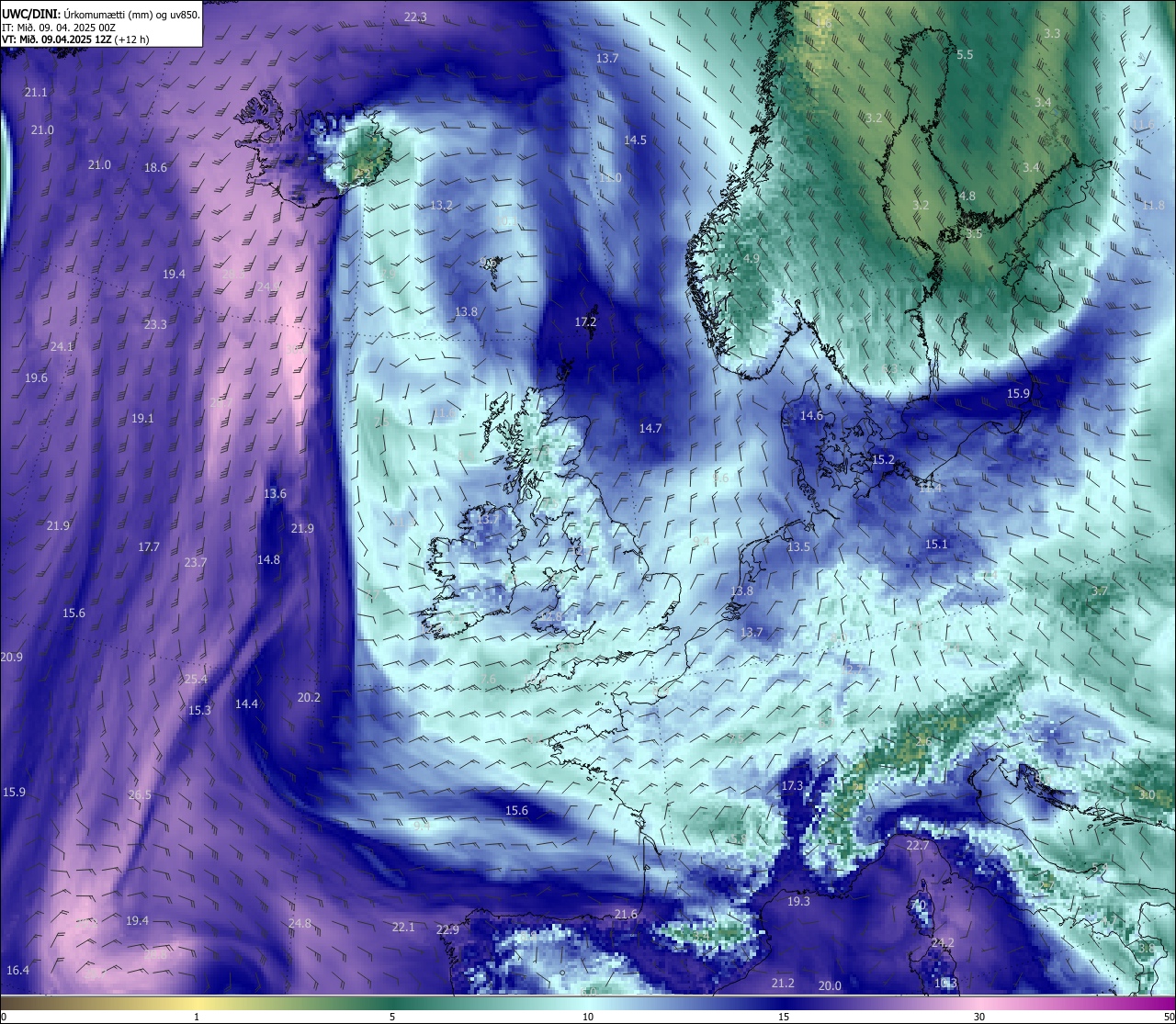Click the 14.7 value over the North Sea
This screenshot has height=1024, width=1176.
point(650,429)
